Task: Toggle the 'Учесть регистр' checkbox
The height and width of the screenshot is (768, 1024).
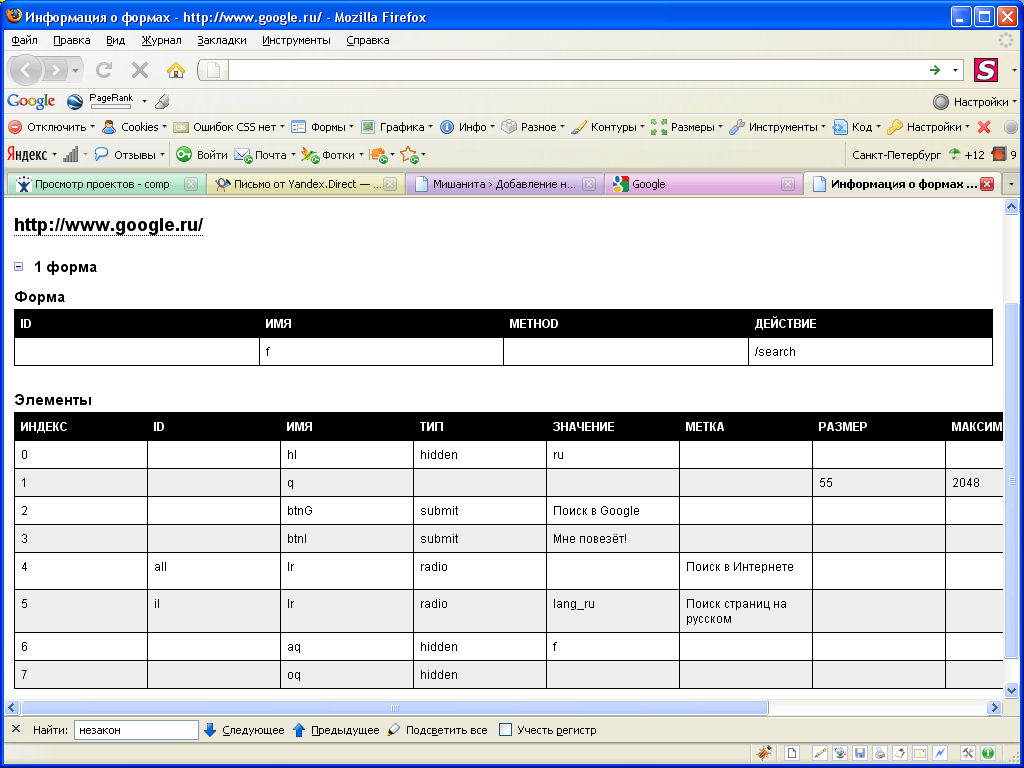Action: tap(505, 729)
